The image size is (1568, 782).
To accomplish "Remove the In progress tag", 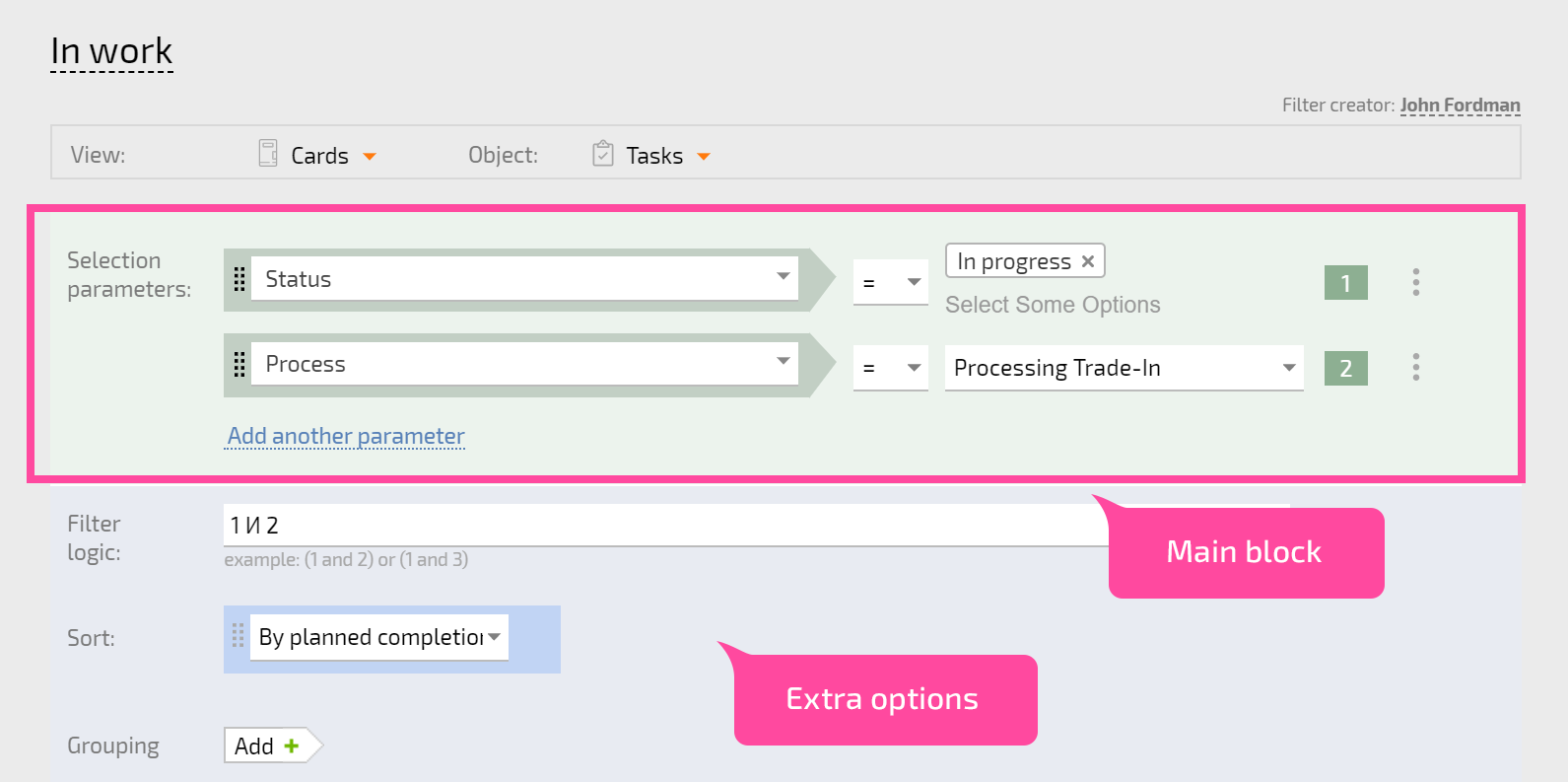I will pyautogui.click(x=1088, y=261).
